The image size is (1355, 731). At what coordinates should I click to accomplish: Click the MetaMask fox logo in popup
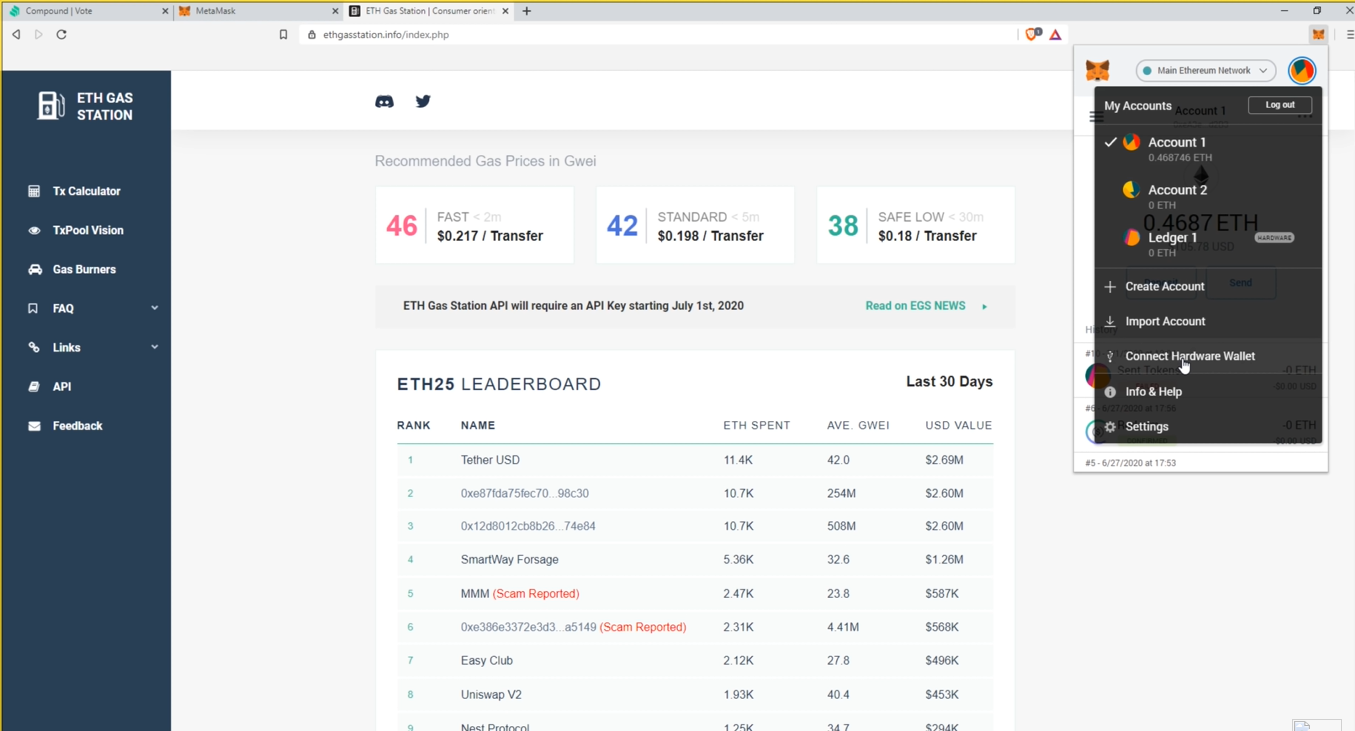pyautogui.click(x=1098, y=70)
